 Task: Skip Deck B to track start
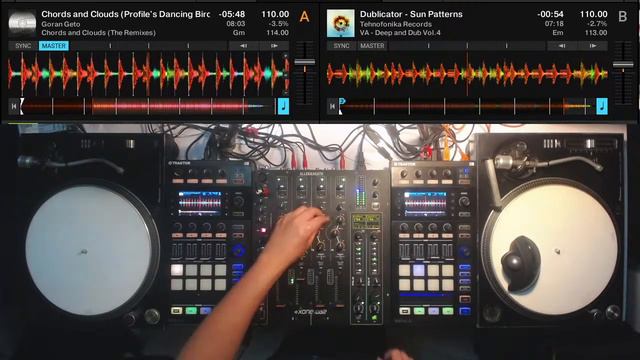click(x=332, y=106)
